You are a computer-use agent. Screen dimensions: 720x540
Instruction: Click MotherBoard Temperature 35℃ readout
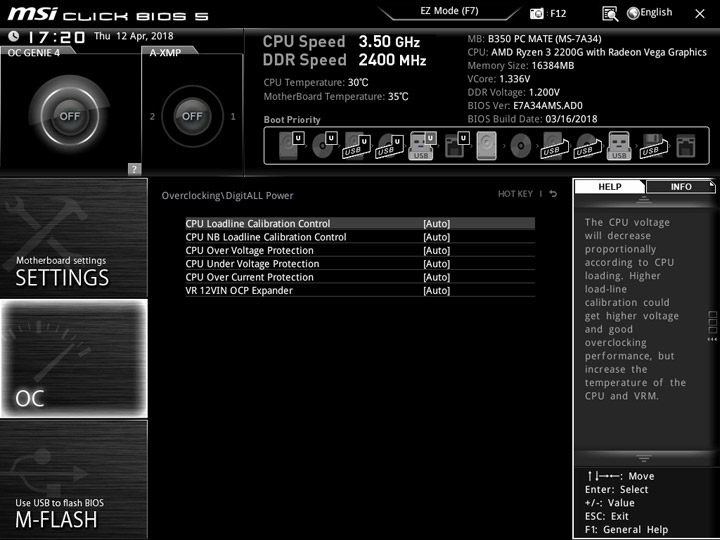pos(336,96)
